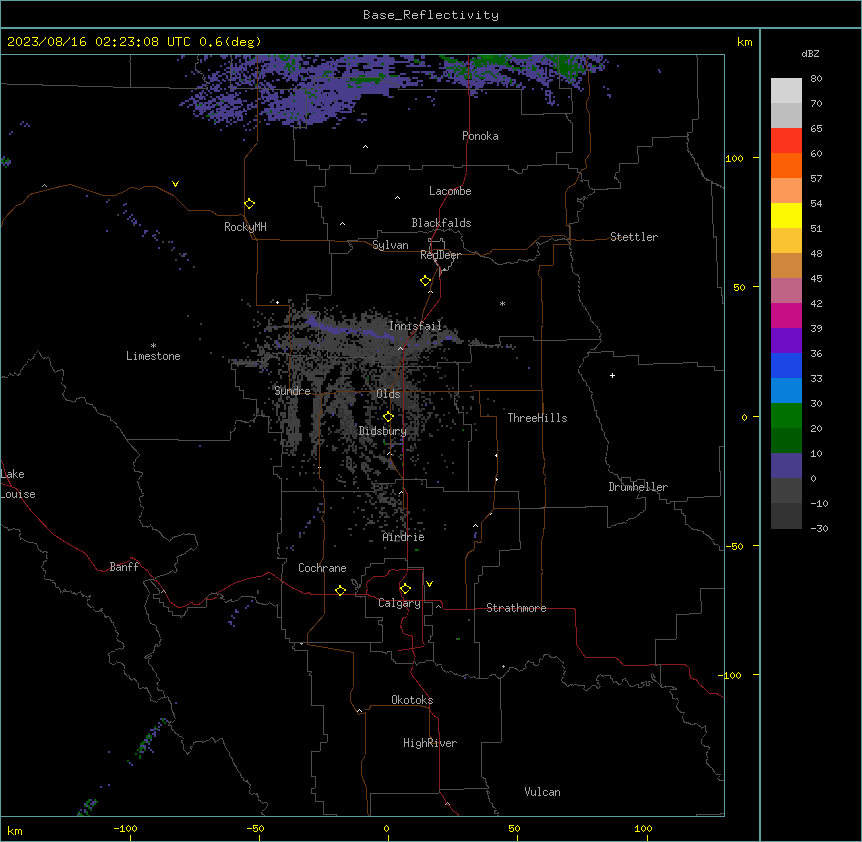Select the green 20 dBZ legend swatch

(x=786, y=416)
